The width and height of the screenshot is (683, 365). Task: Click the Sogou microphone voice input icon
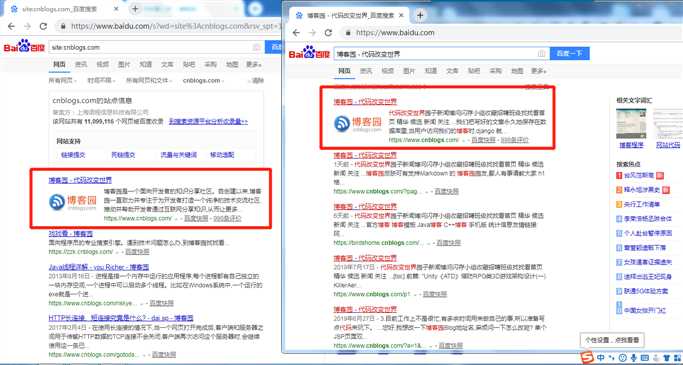coord(634,358)
